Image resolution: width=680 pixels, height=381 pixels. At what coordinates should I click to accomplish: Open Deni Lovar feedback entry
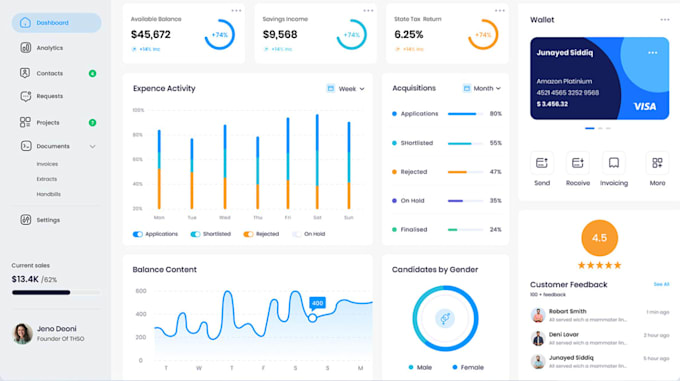point(600,338)
